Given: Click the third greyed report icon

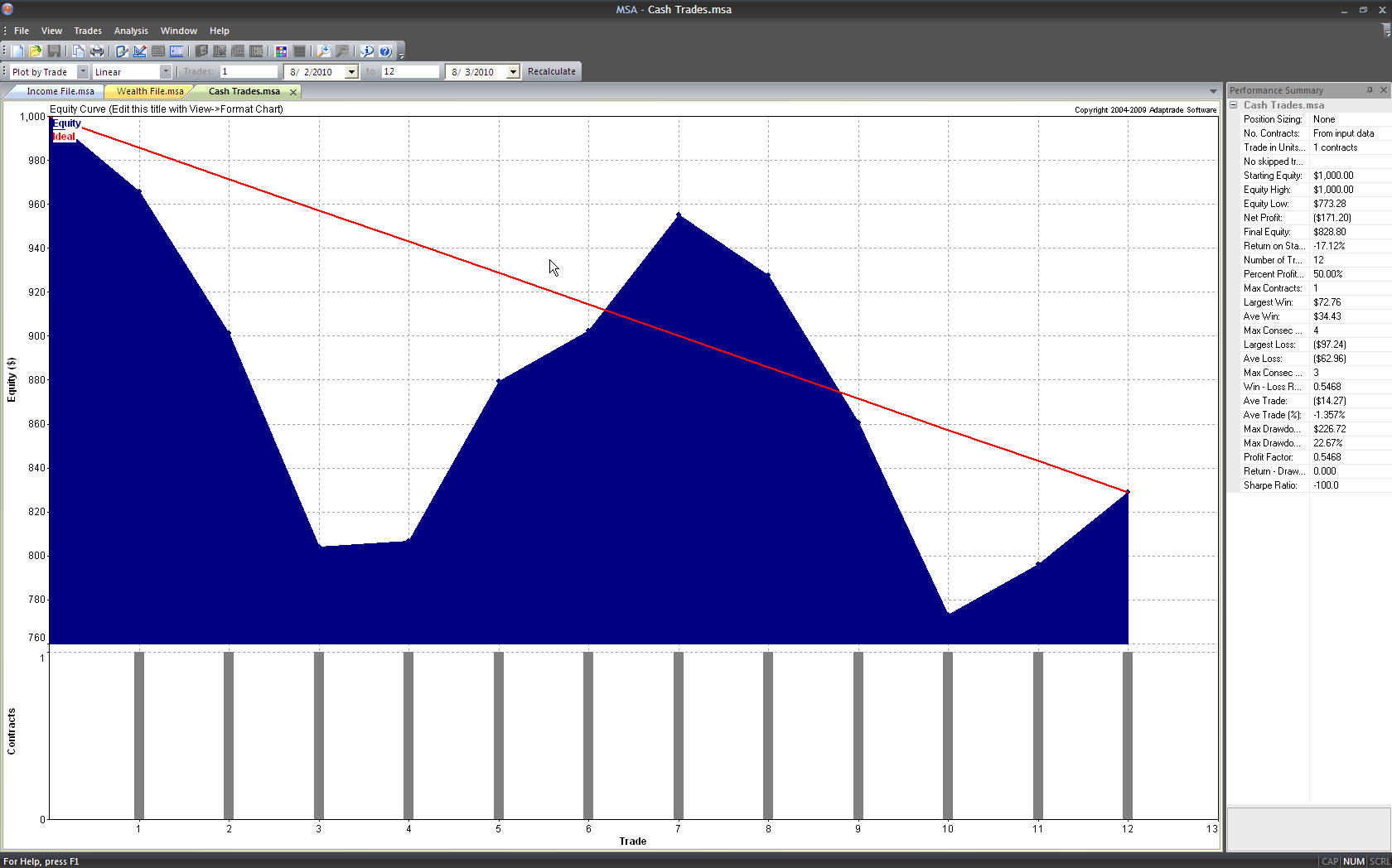Looking at the screenshot, I should [238, 51].
